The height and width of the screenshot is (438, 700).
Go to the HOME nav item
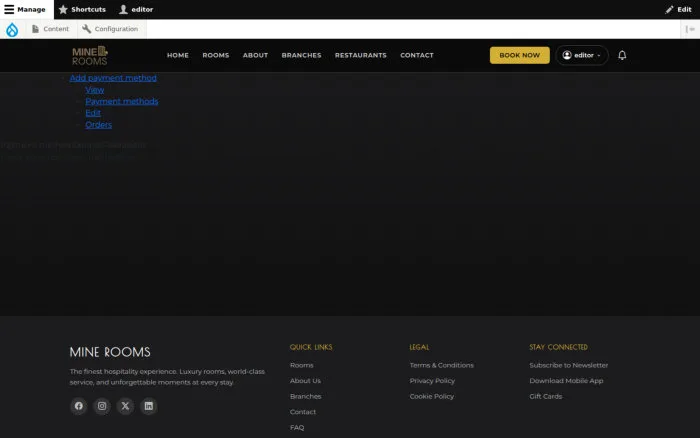178,55
